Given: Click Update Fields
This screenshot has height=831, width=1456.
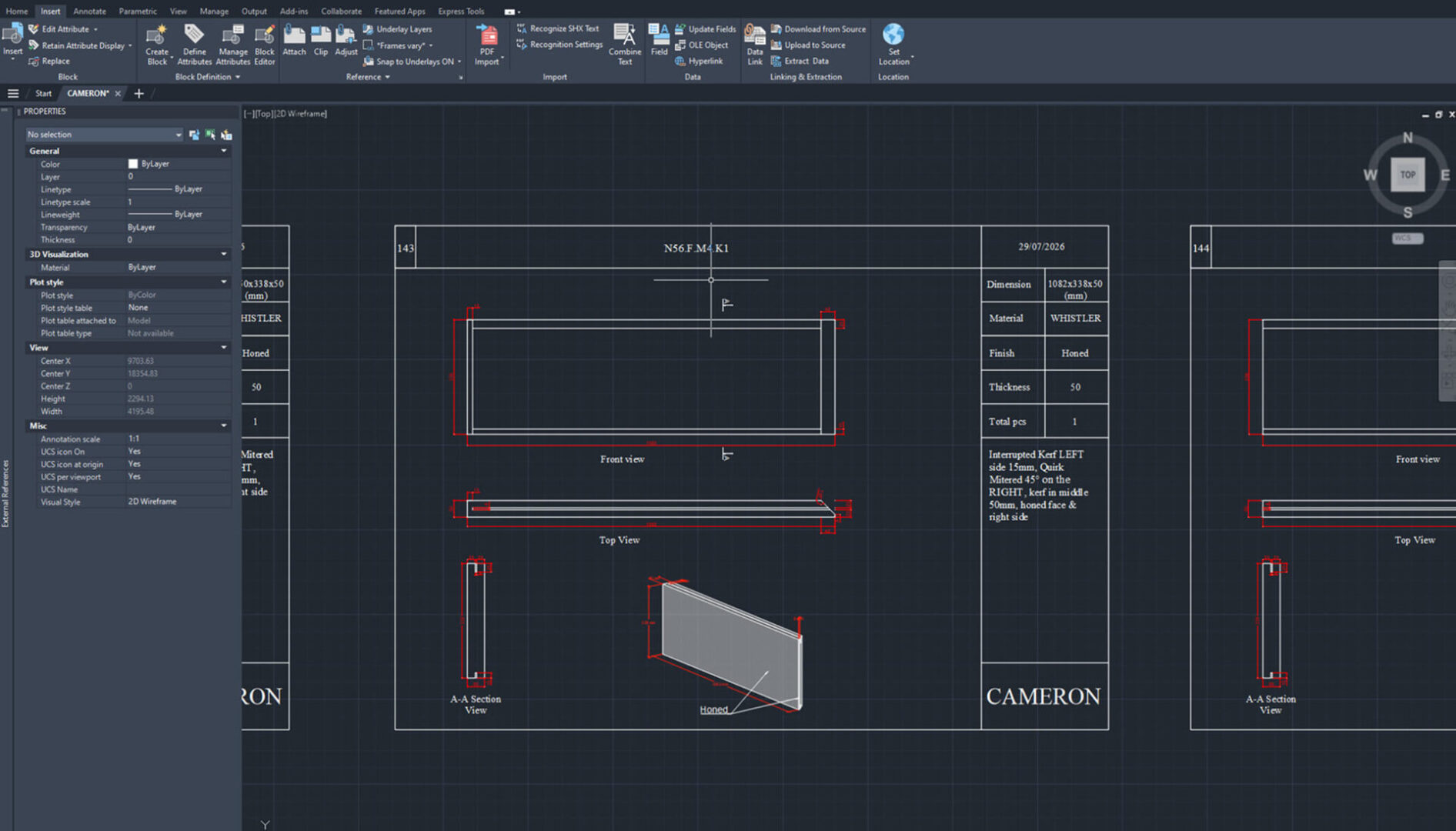Looking at the screenshot, I should pyautogui.click(x=705, y=29).
